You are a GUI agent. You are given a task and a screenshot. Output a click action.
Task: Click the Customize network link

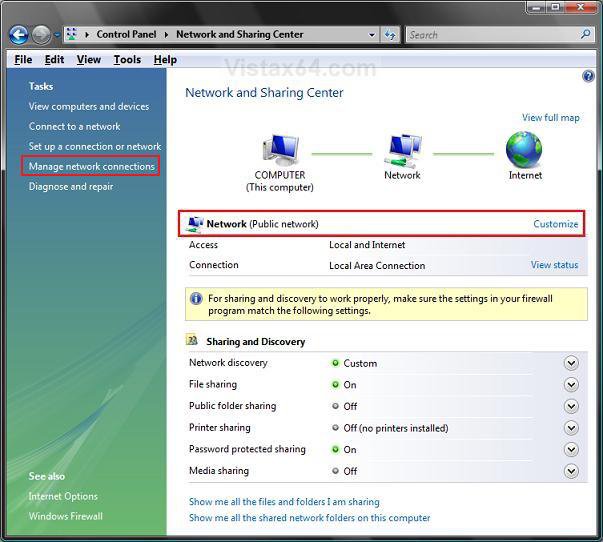pyautogui.click(x=555, y=224)
